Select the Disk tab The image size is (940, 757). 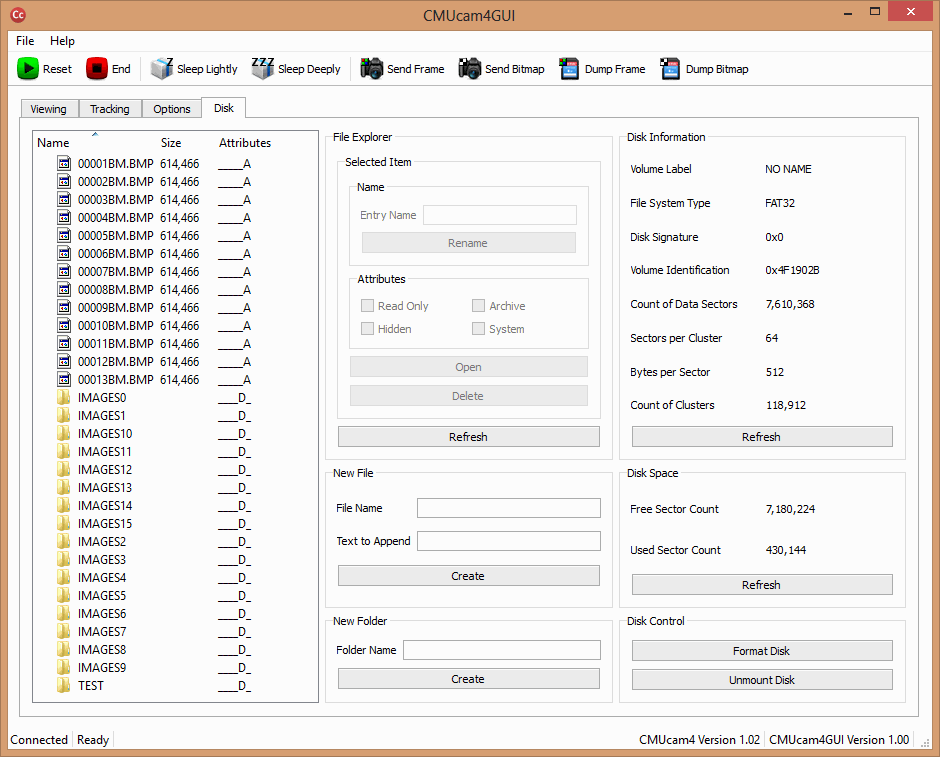tap(224, 108)
